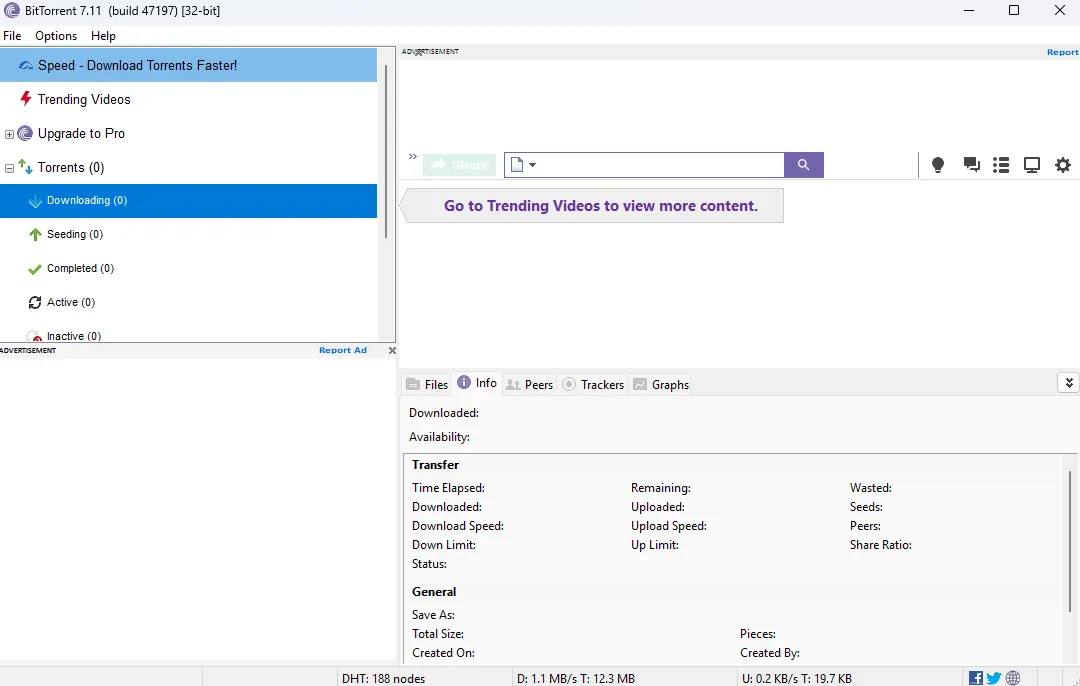Open the Options menu
The width and height of the screenshot is (1080, 686).
56,36
